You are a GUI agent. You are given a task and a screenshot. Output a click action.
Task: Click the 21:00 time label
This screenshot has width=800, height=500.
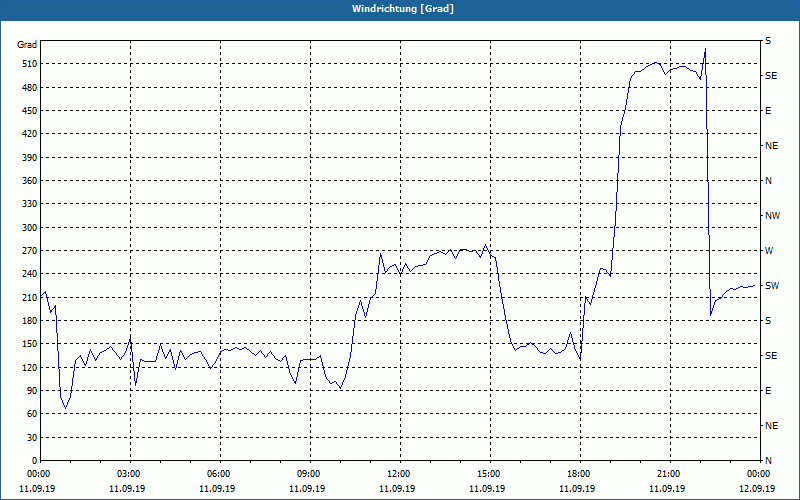(670, 473)
